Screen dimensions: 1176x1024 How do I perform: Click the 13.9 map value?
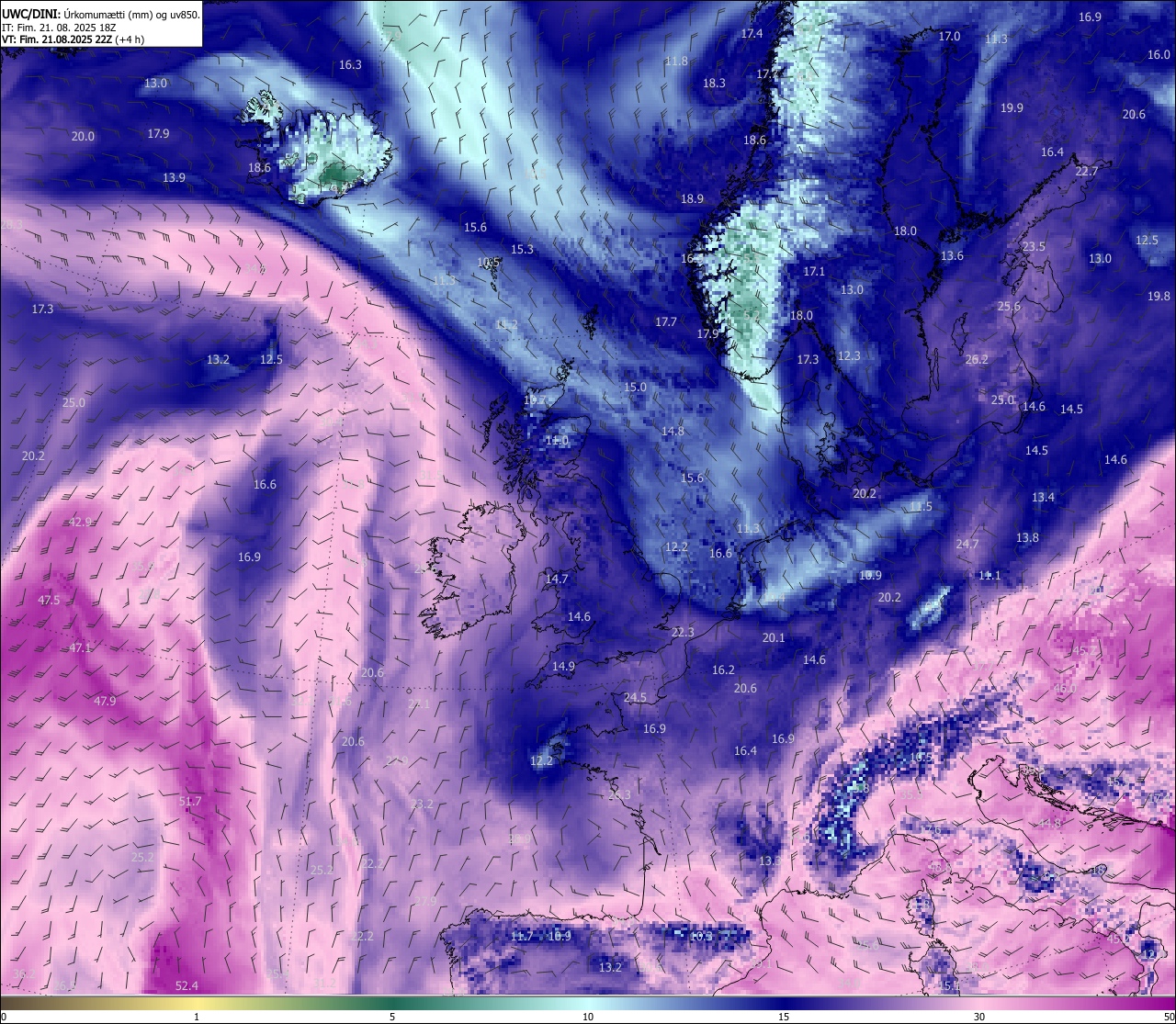tap(174, 178)
